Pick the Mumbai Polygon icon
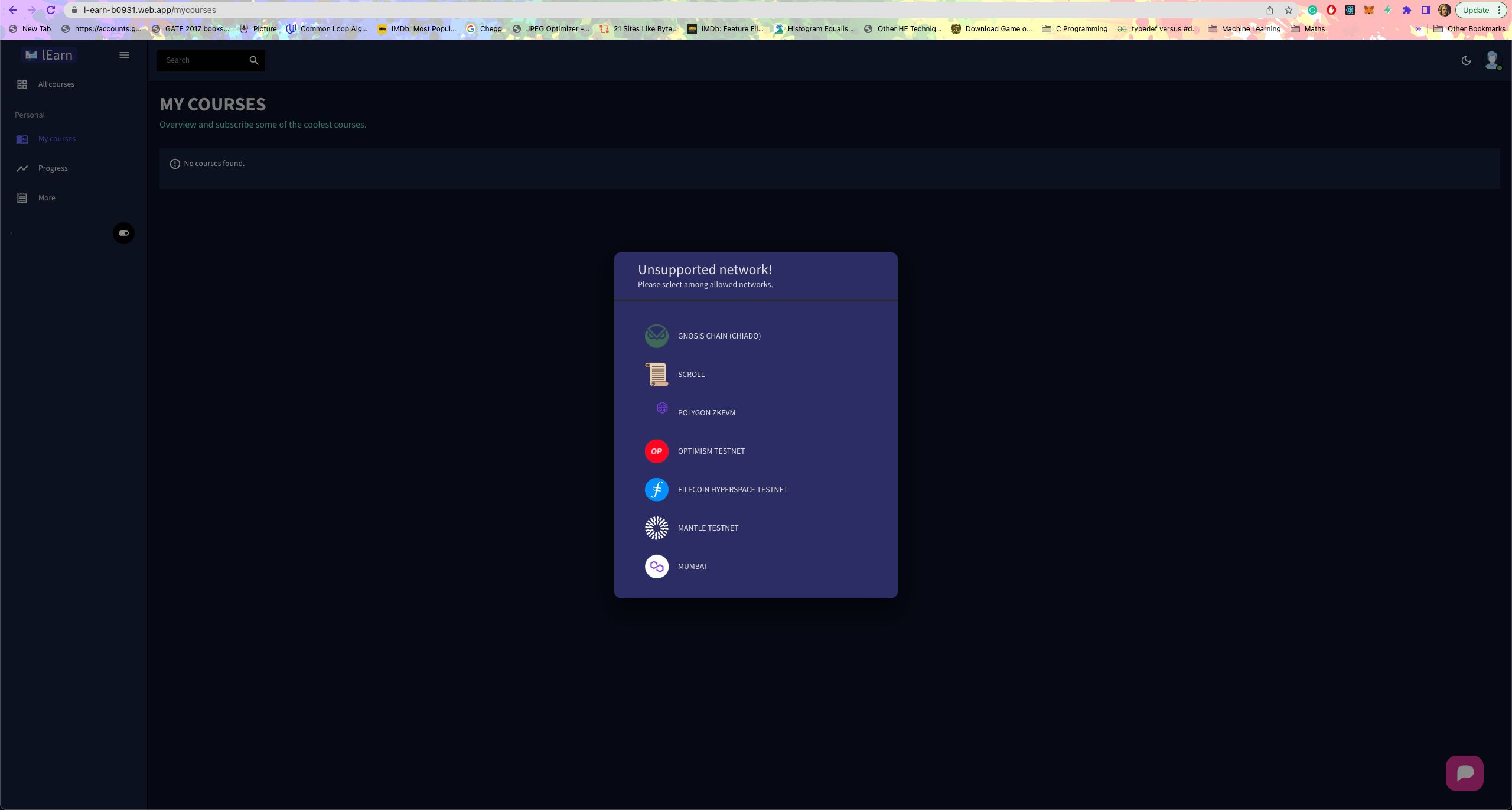 point(656,566)
